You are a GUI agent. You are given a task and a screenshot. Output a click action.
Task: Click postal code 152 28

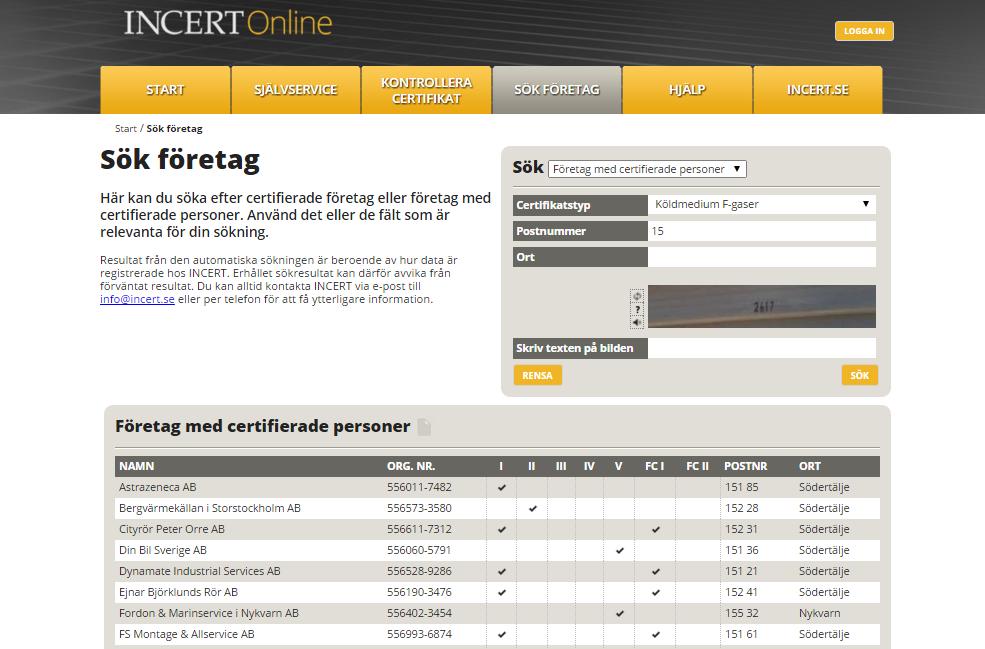pyautogui.click(x=742, y=508)
